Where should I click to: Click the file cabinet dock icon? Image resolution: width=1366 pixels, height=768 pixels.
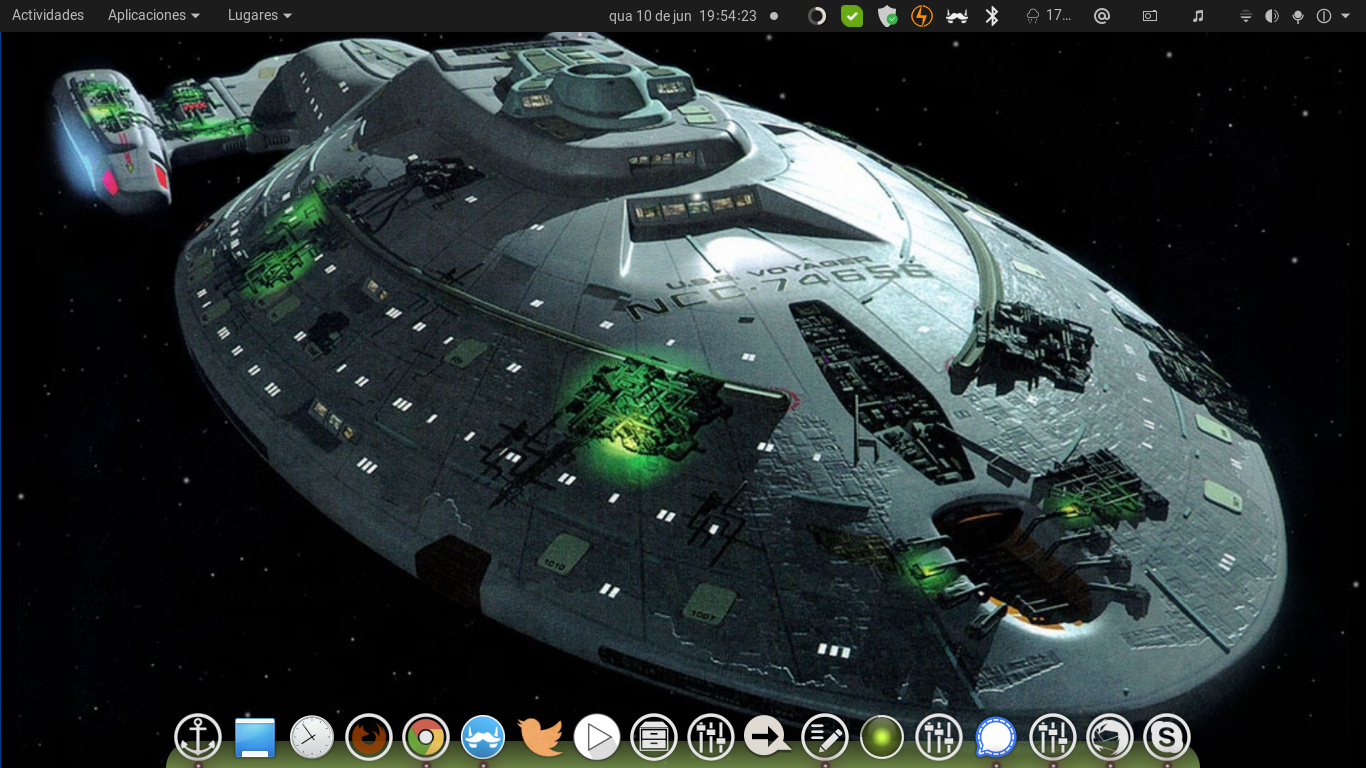point(654,738)
